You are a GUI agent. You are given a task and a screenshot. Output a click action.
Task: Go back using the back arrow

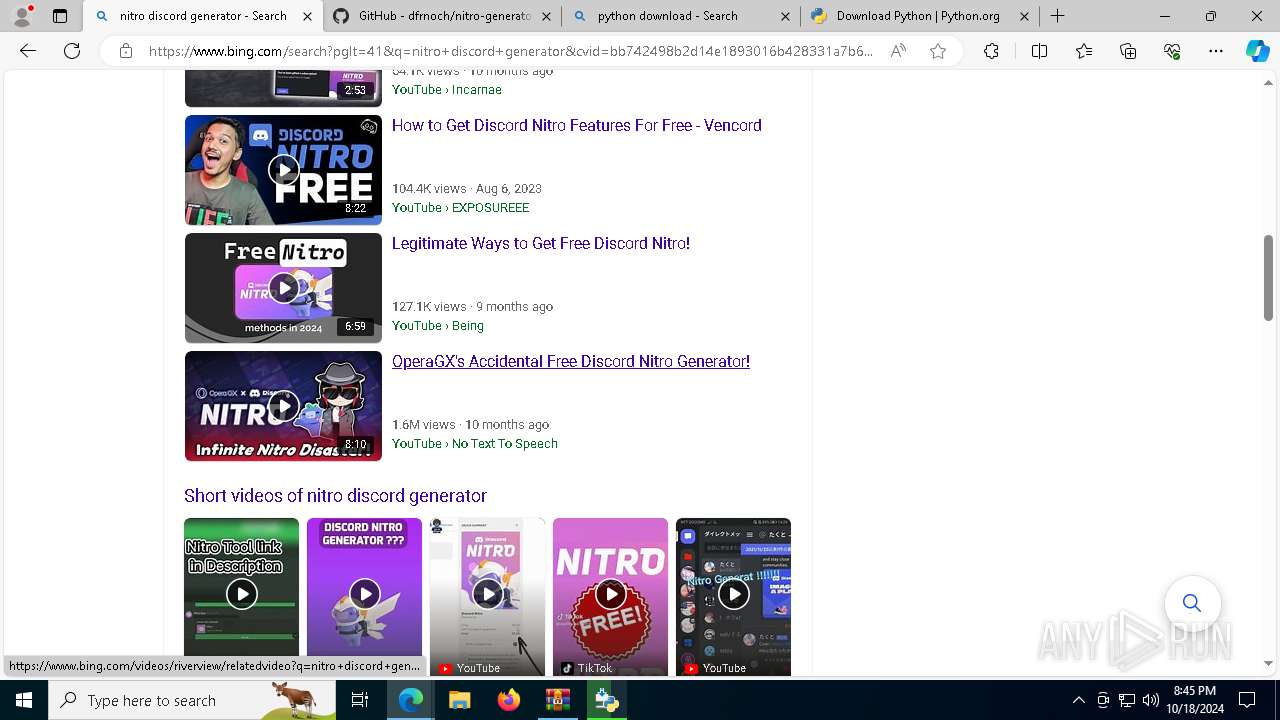28,51
